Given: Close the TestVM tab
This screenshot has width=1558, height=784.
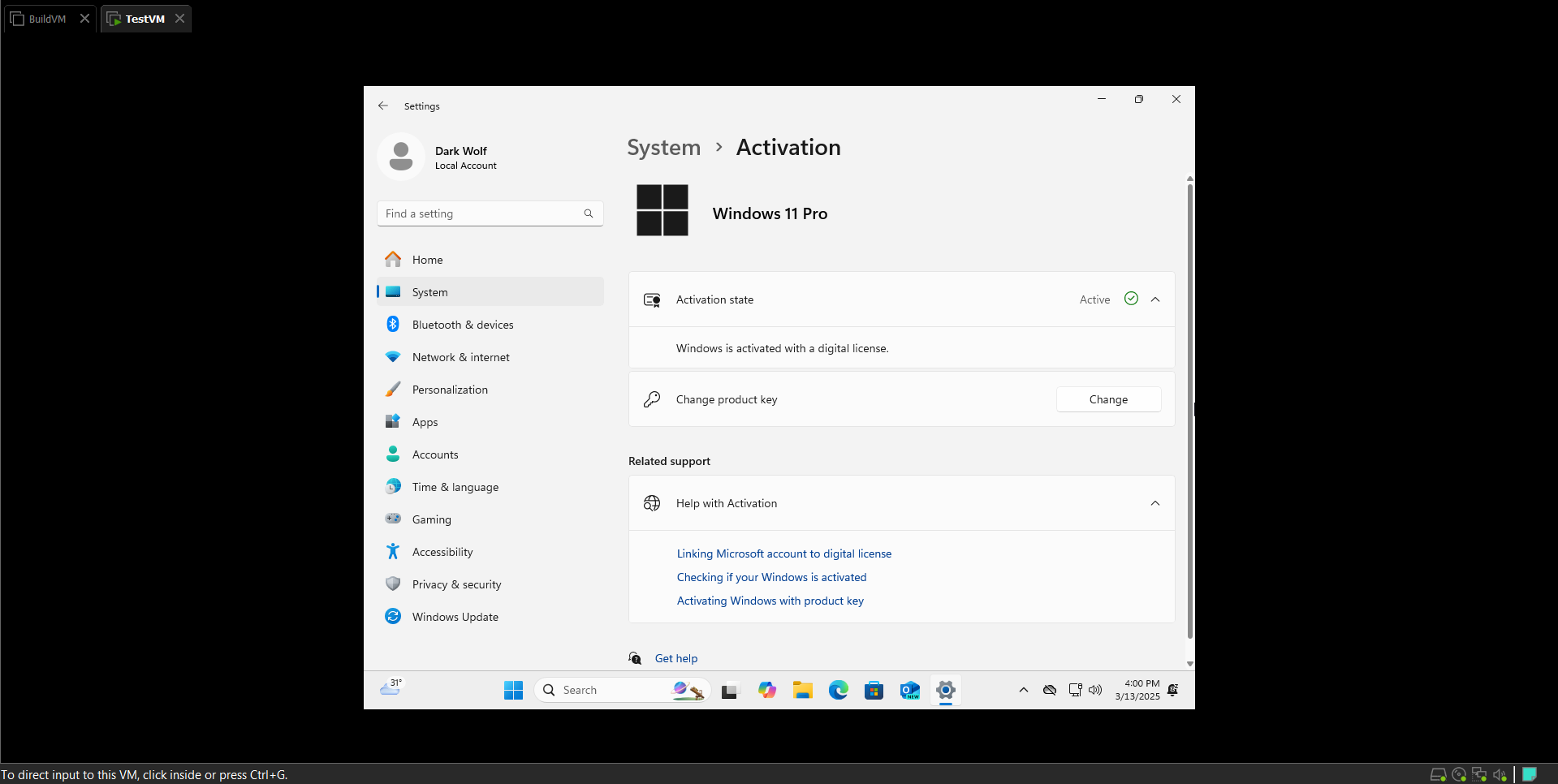Looking at the screenshot, I should (180, 18).
